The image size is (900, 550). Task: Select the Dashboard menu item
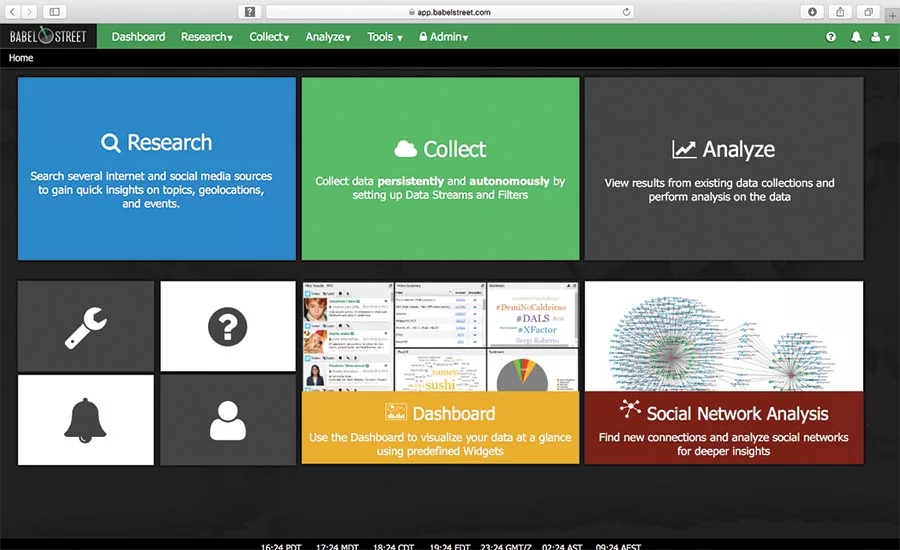pyautogui.click(x=138, y=37)
